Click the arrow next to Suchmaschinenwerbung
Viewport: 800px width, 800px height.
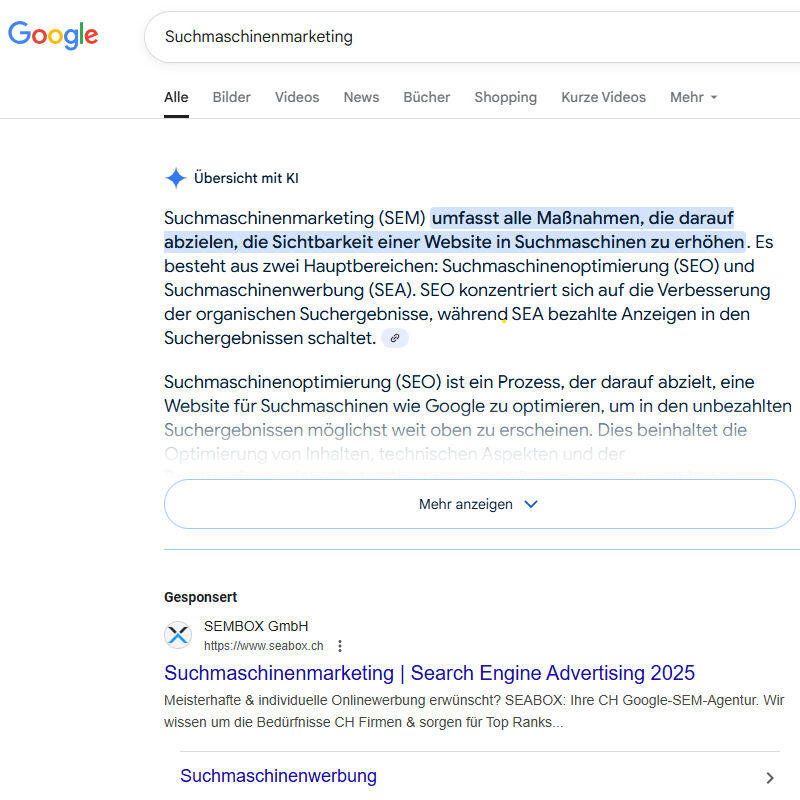770,778
